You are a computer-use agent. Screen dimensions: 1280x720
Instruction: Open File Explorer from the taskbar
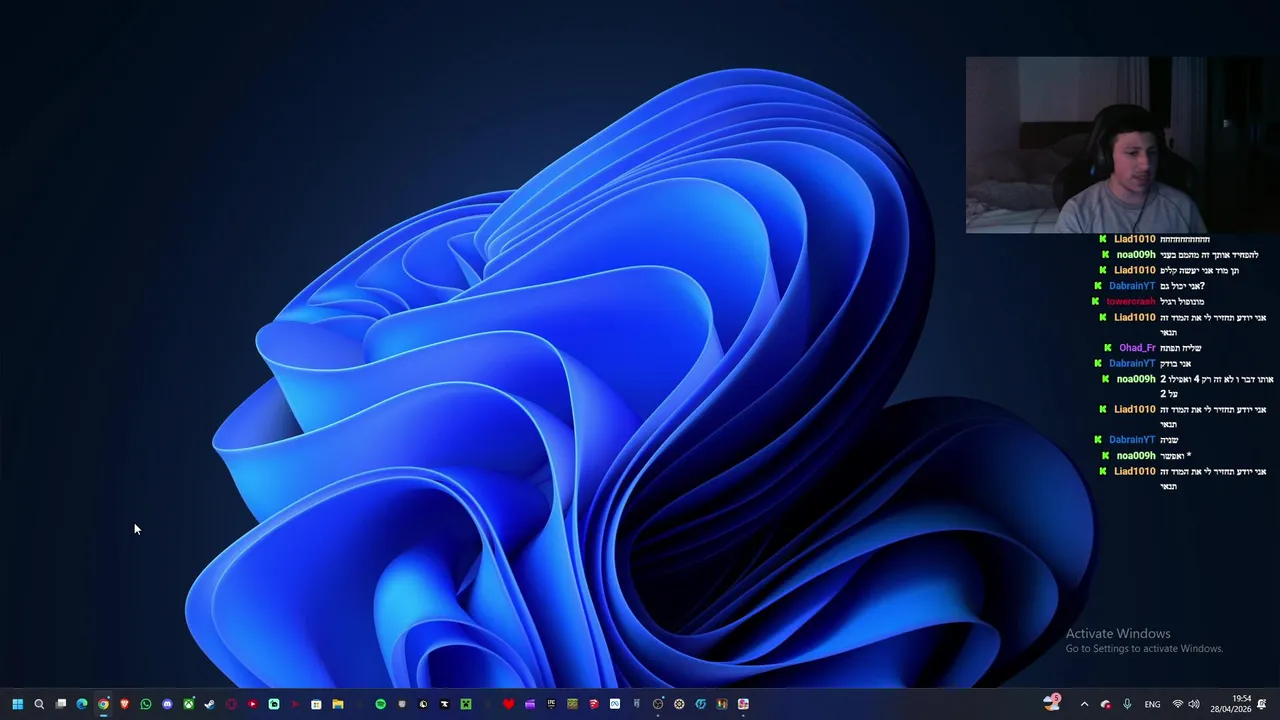(x=338, y=704)
